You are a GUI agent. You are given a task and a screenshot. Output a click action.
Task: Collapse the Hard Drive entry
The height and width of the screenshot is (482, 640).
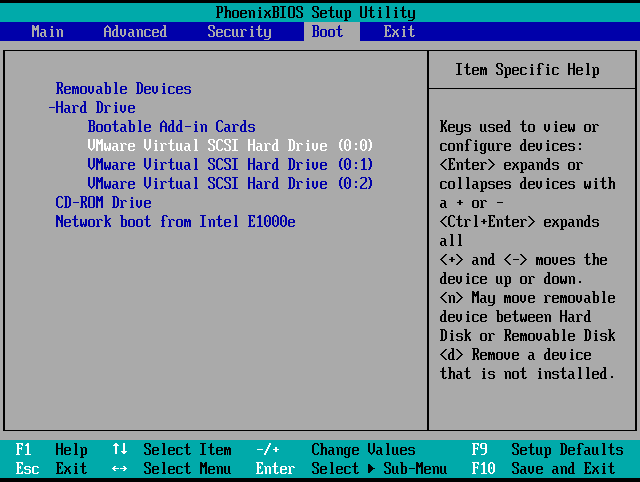pyautogui.click(x=92, y=108)
